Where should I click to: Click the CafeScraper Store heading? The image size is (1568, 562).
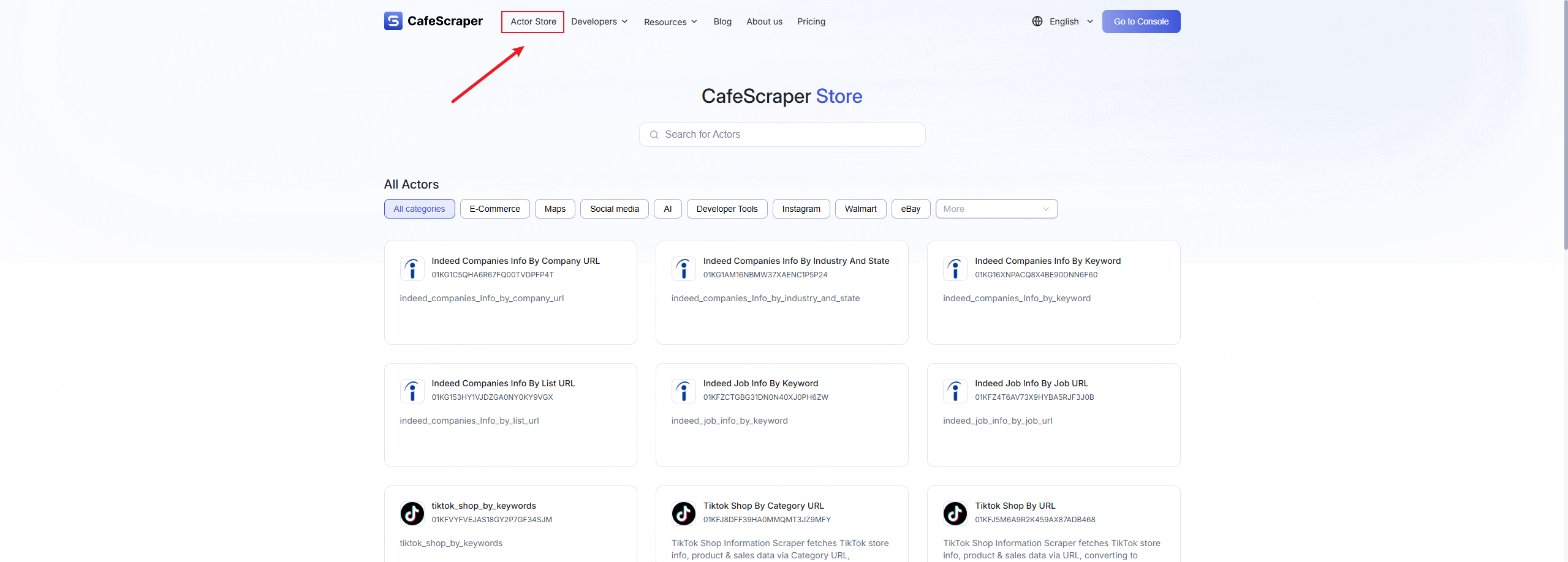[x=782, y=96]
